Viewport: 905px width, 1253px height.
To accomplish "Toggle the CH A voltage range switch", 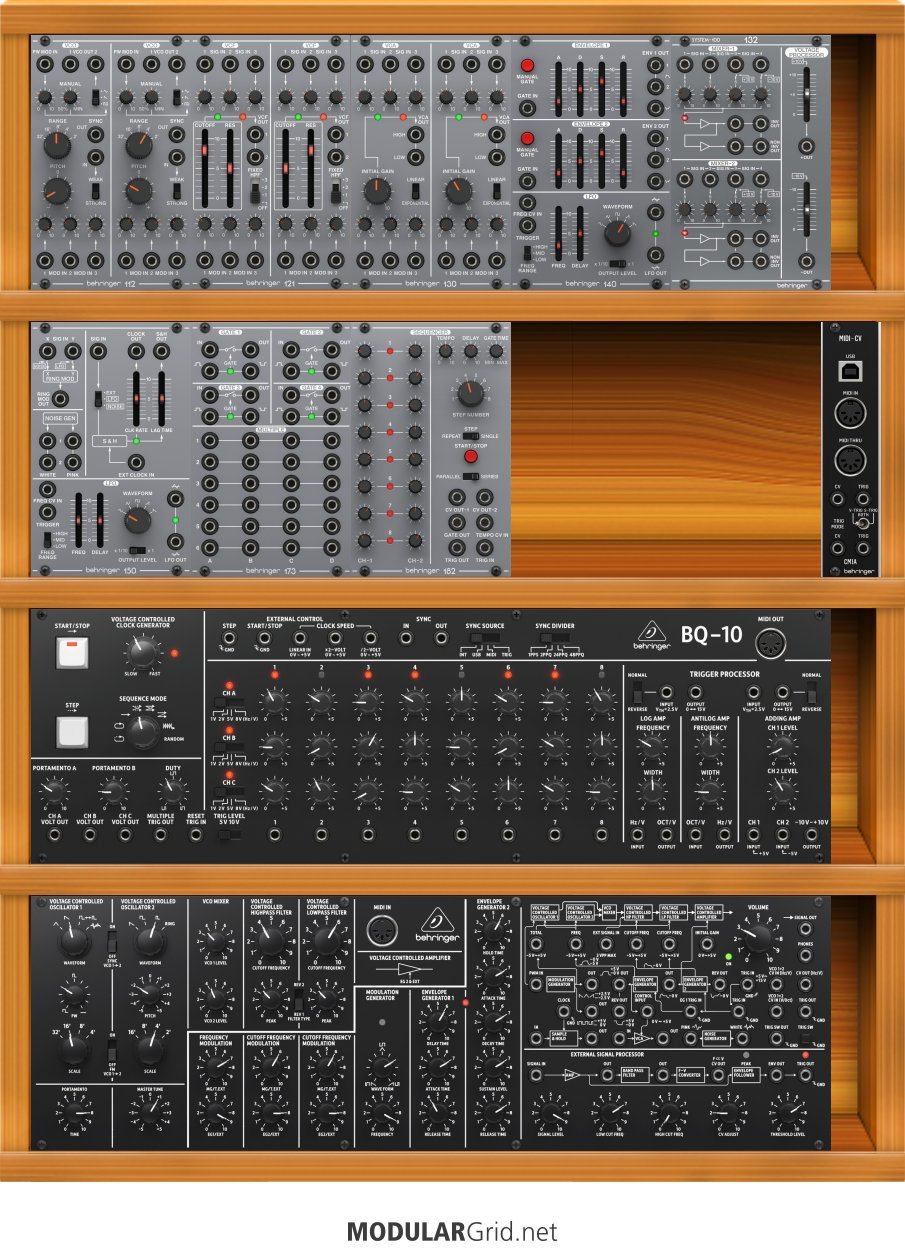I will coord(231,700).
